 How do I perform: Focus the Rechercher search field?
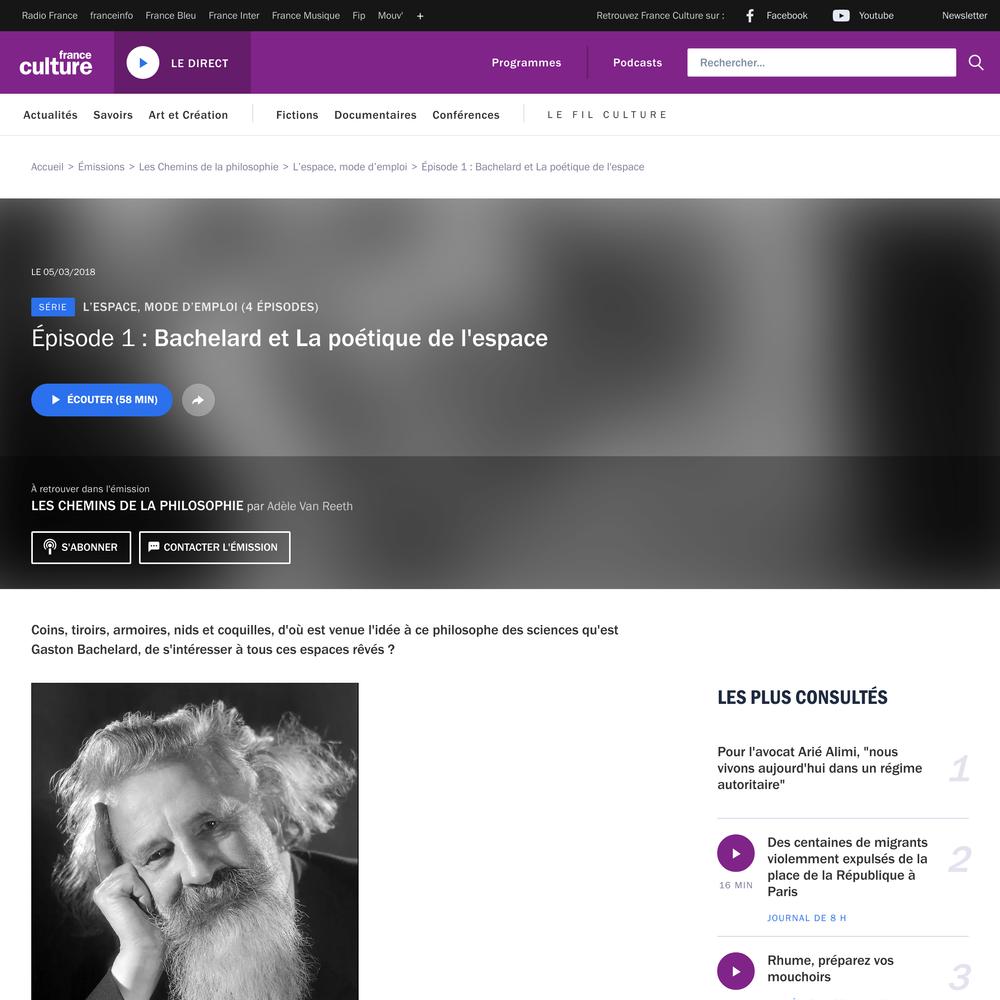[x=821, y=62]
